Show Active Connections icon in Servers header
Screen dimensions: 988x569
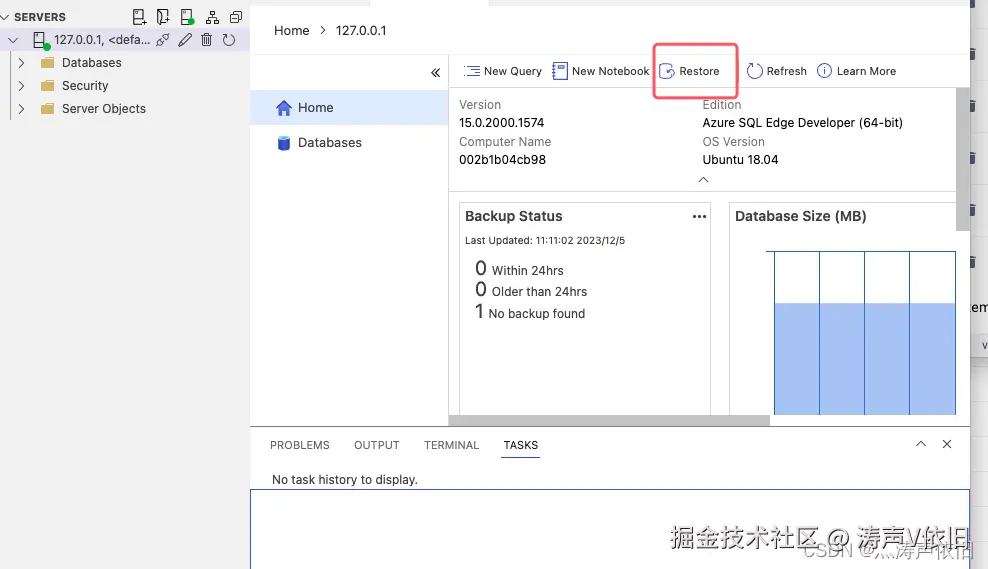(187, 17)
